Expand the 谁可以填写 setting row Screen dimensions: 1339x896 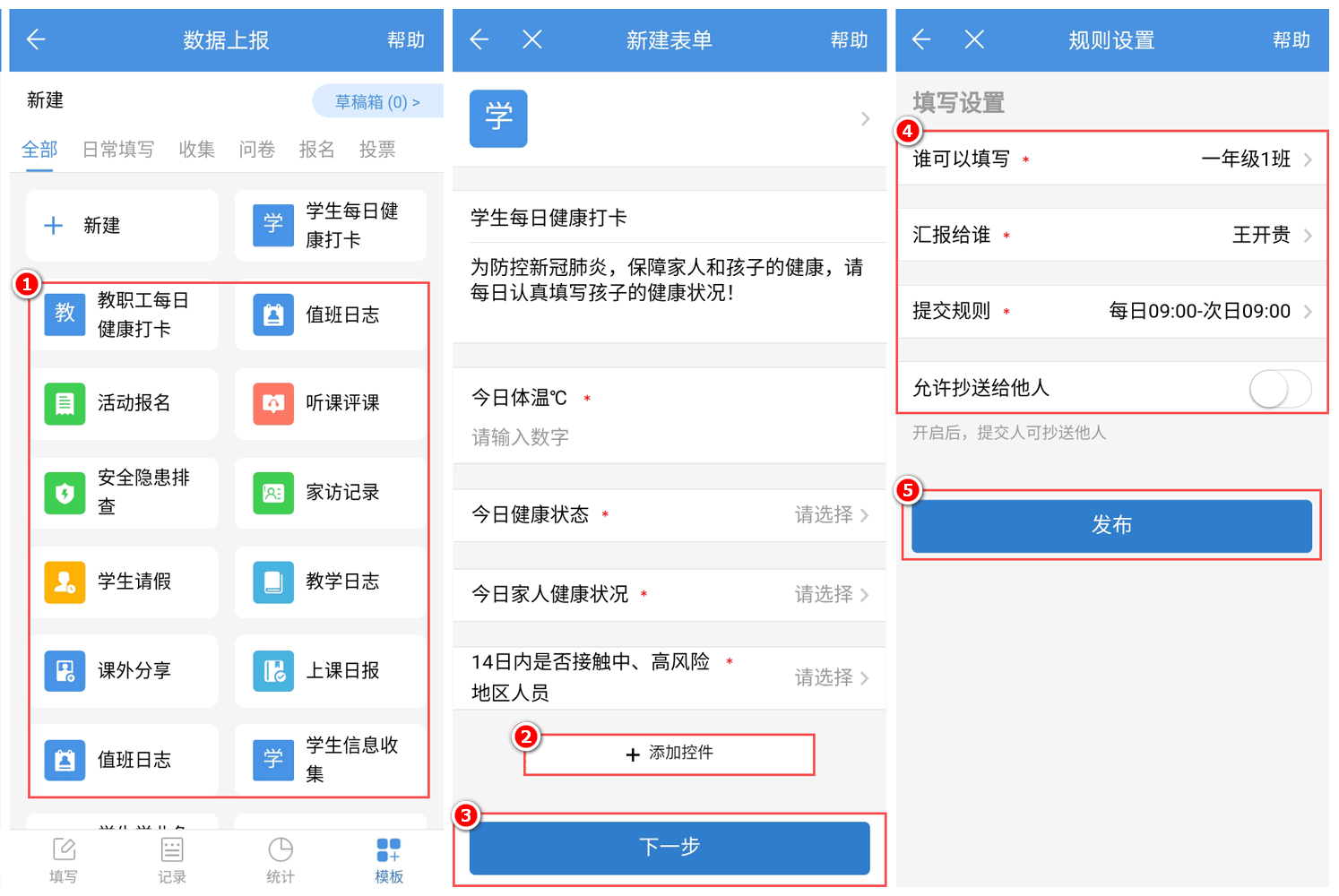tap(1111, 159)
